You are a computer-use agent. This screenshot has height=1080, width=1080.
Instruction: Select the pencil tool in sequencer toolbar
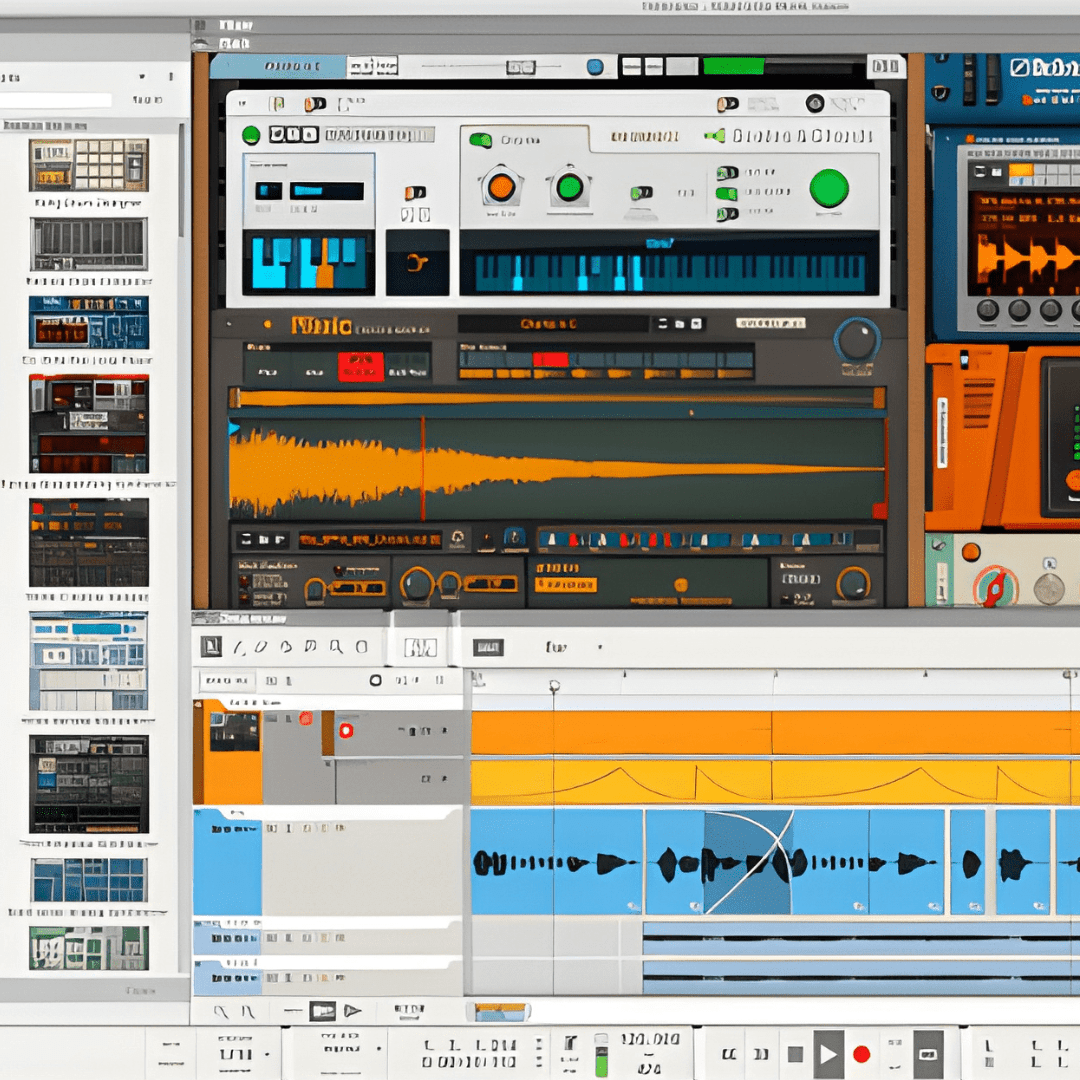[x=238, y=647]
